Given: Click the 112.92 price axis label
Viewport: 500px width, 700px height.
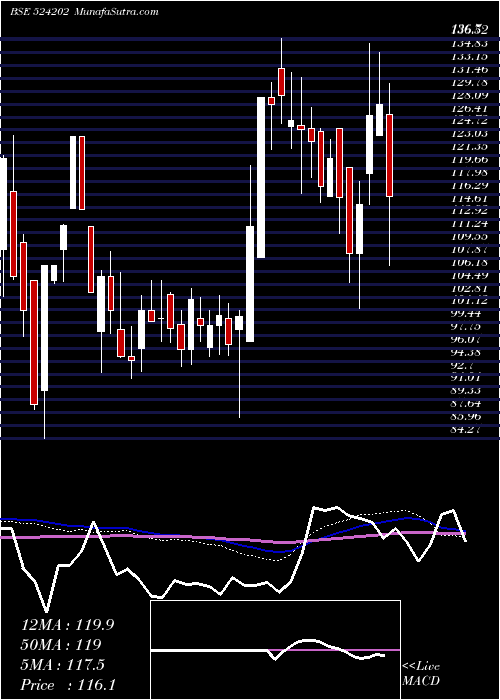Looking at the screenshot, I should [470, 211].
